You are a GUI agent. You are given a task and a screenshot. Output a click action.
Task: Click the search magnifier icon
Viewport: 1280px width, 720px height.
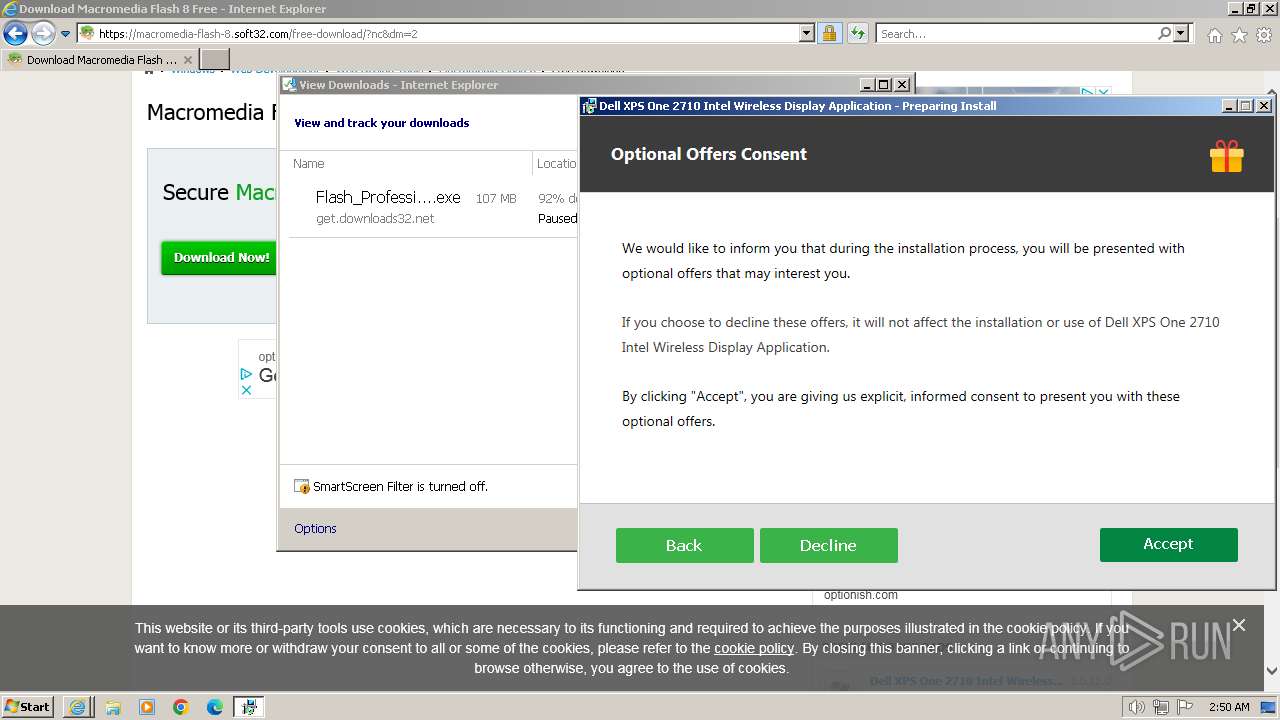tap(1164, 33)
